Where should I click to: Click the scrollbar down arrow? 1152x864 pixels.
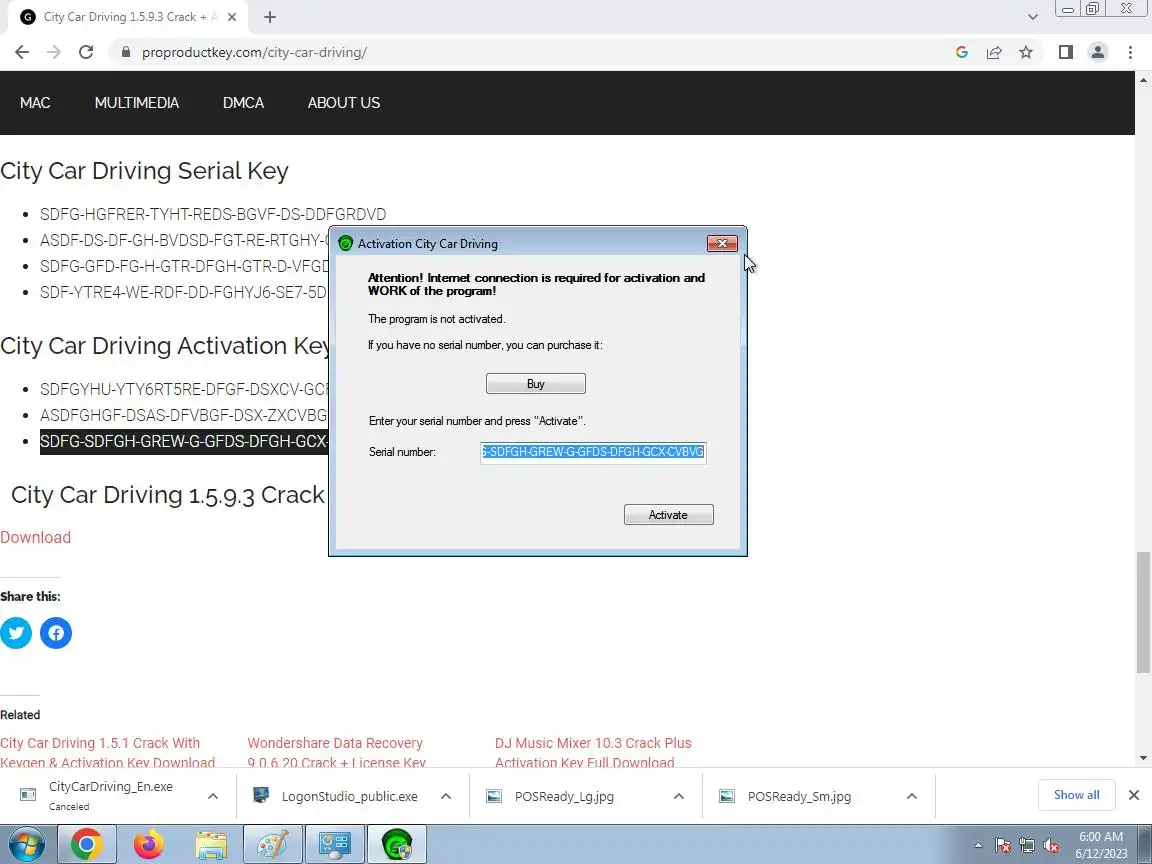(1143, 757)
